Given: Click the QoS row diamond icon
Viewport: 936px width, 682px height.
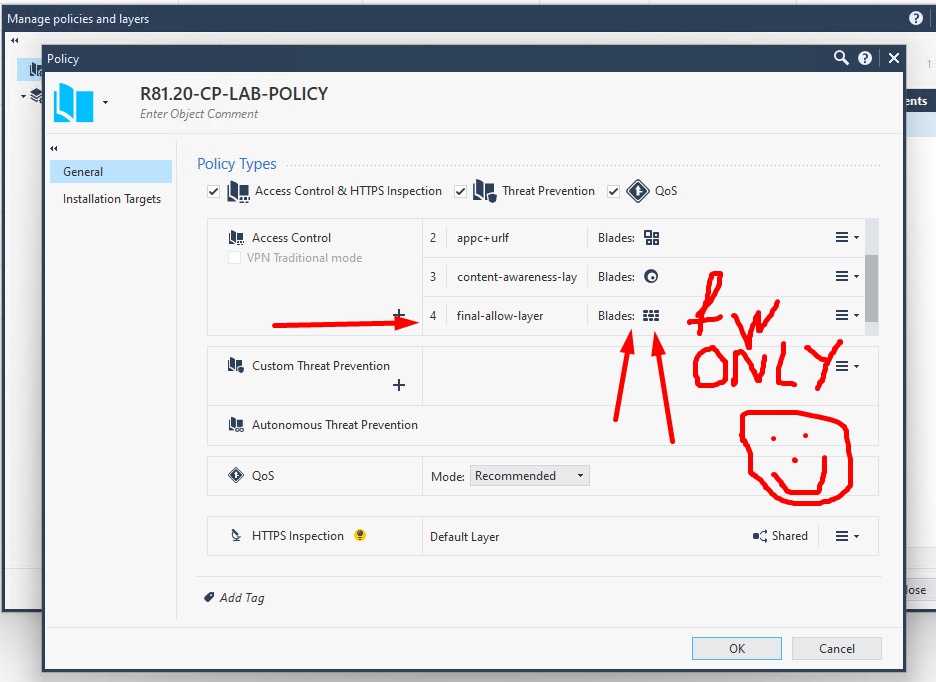Looking at the screenshot, I should coord(236,475).
